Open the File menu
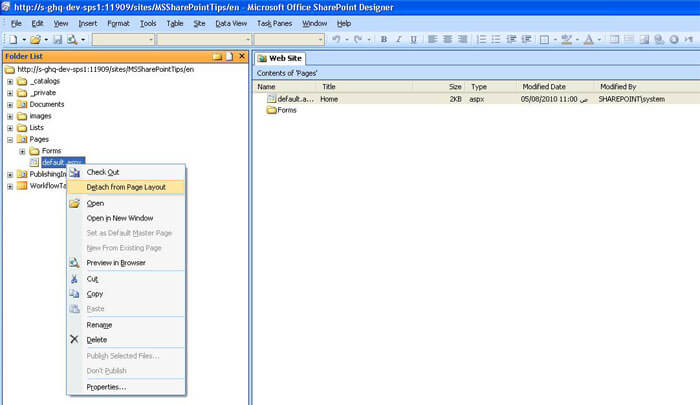The image size is (700, 405). tap(16, 23)
